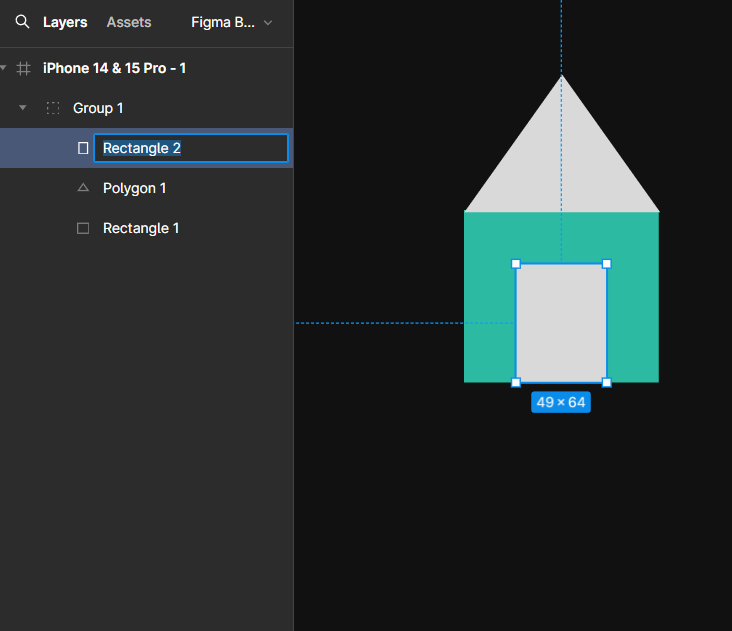Select the Rectangle 1 layer
The height and width of the screenshot is (631, 732).
click(141, 228)
